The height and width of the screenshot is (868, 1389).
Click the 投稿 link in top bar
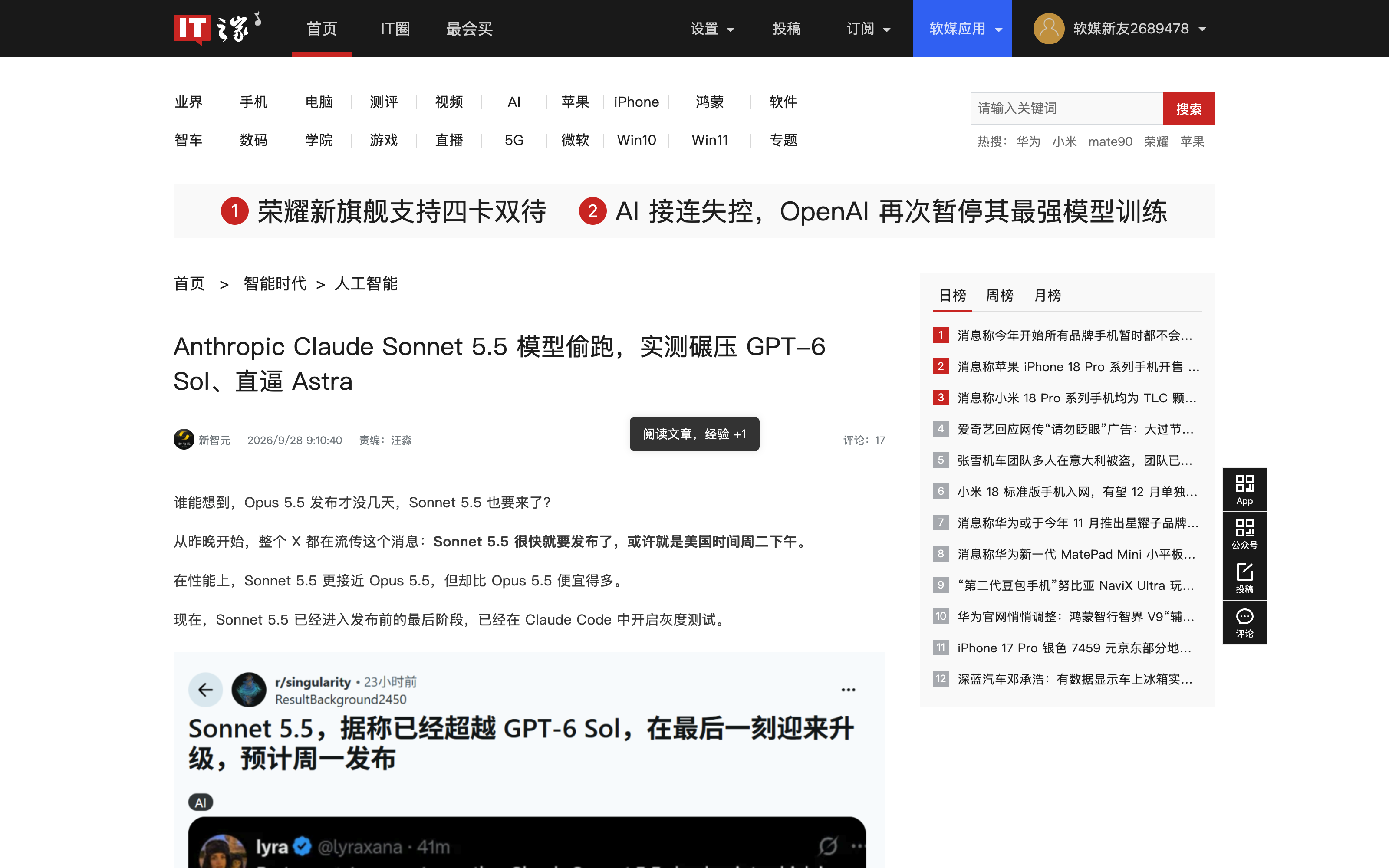(787, 29)
